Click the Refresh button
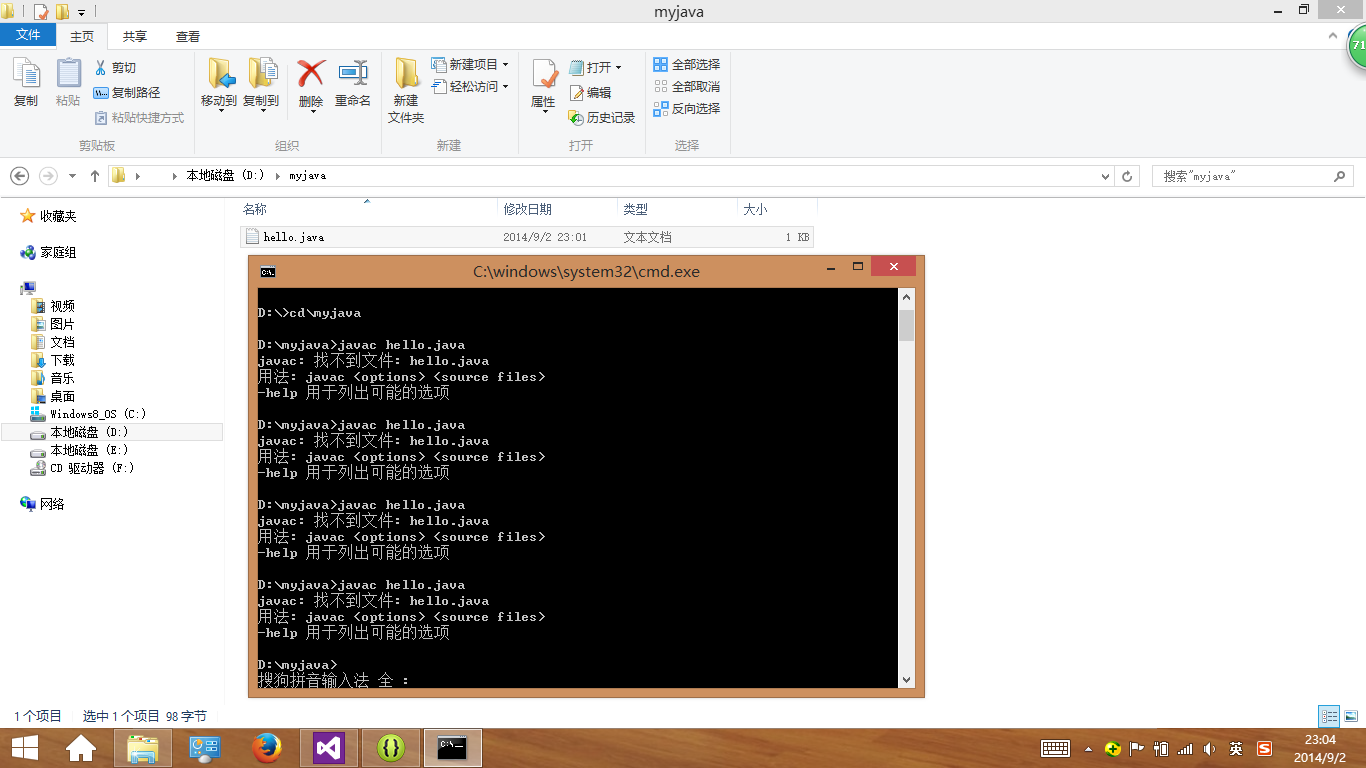 [x=1127, y=176]
